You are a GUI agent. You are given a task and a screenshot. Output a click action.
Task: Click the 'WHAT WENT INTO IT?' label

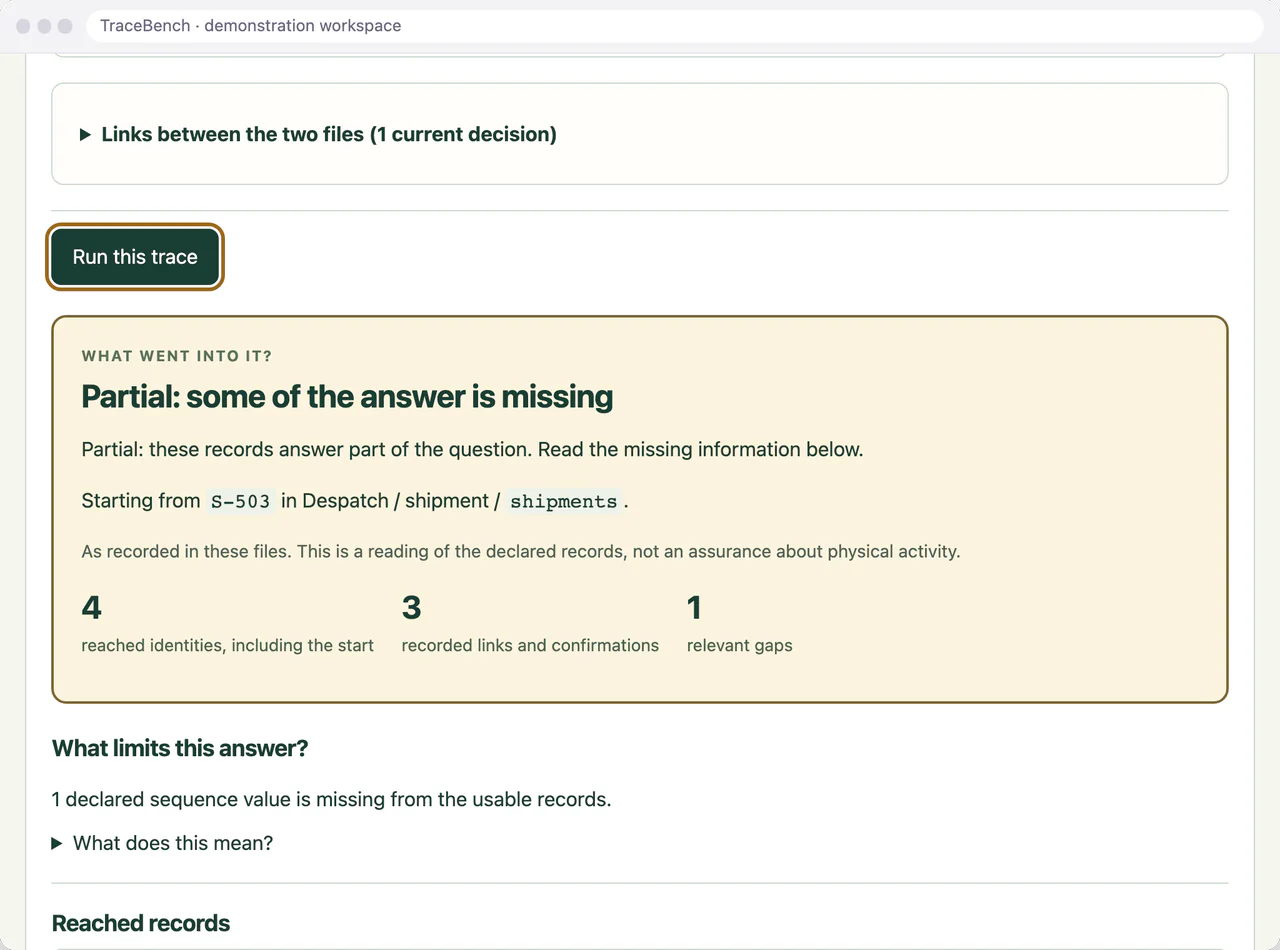coord(177,356)
